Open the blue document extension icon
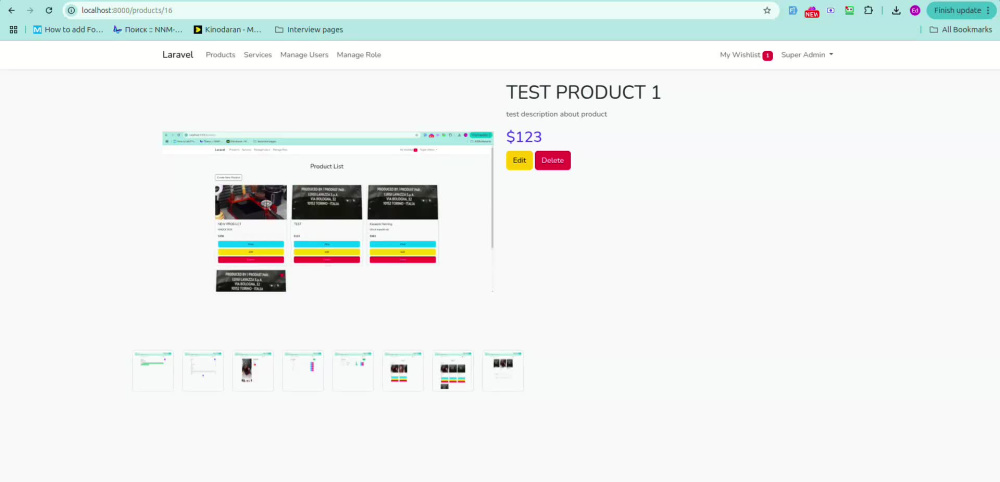 click(x=793, y=10)
